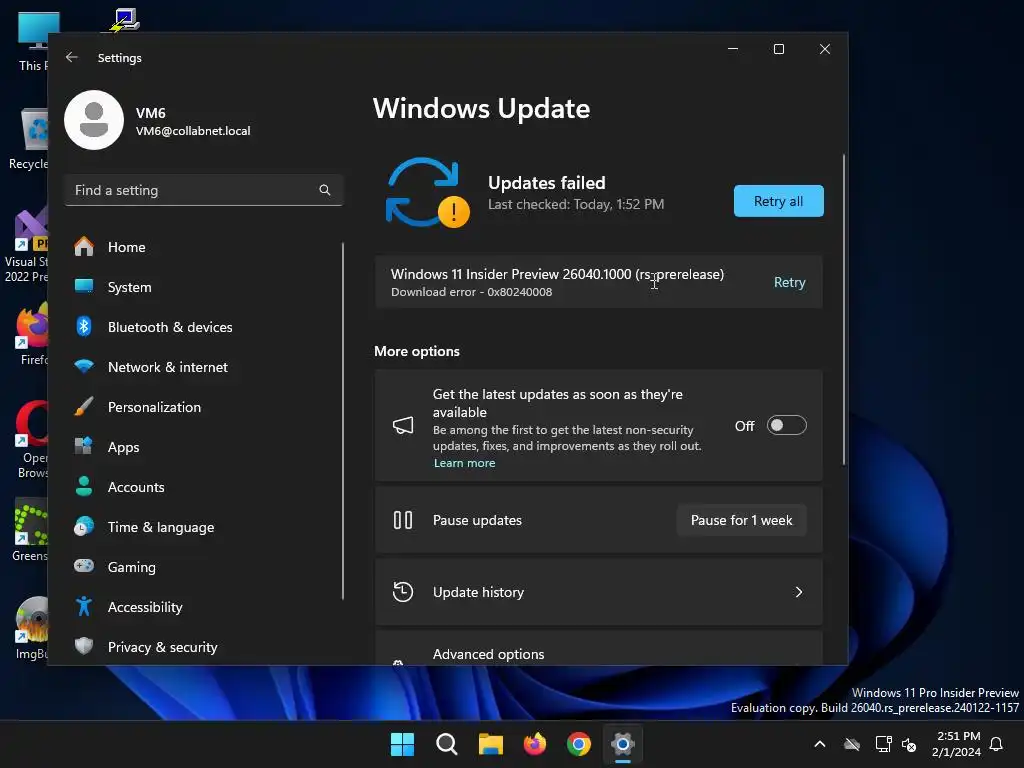Viewport: 1024px width, 768px height.
Task: Click the main content vertical scrollbar
Action: pos(844,310)
